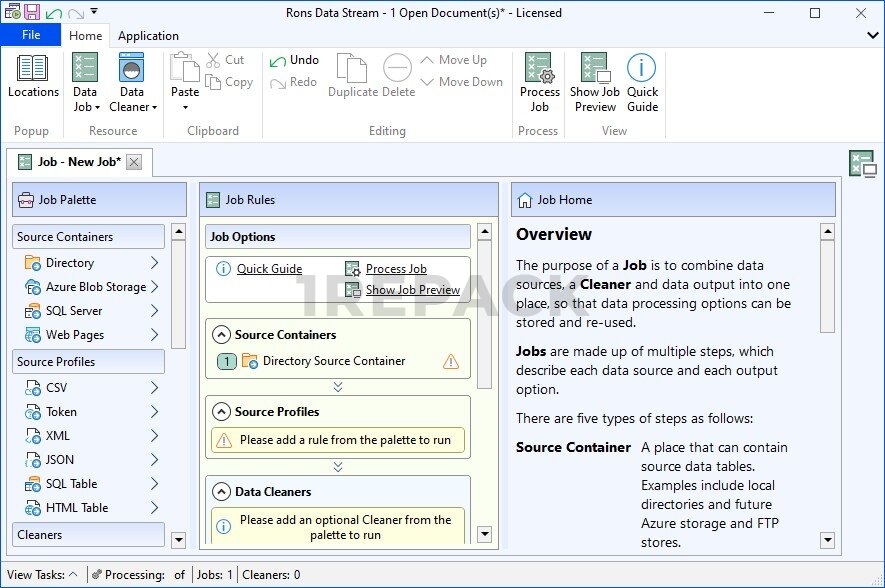Open the File menu
Image resolution: width=885 pixels, height=588 pixels.
[31, 35]
